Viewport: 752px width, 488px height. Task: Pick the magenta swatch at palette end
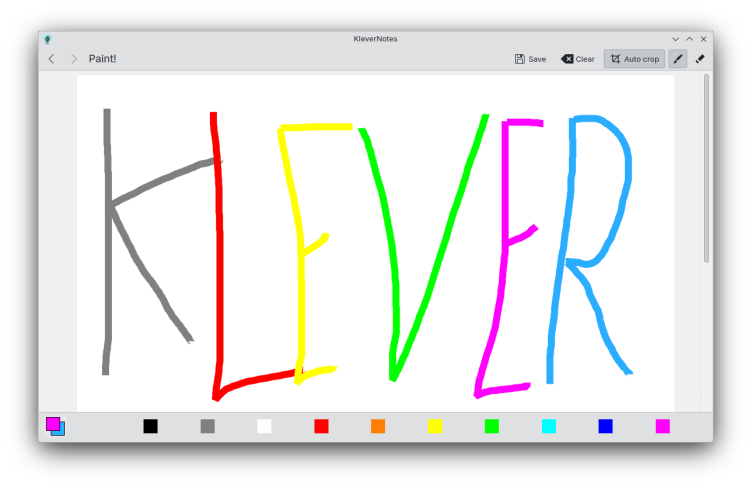click(x=662, y=426)
